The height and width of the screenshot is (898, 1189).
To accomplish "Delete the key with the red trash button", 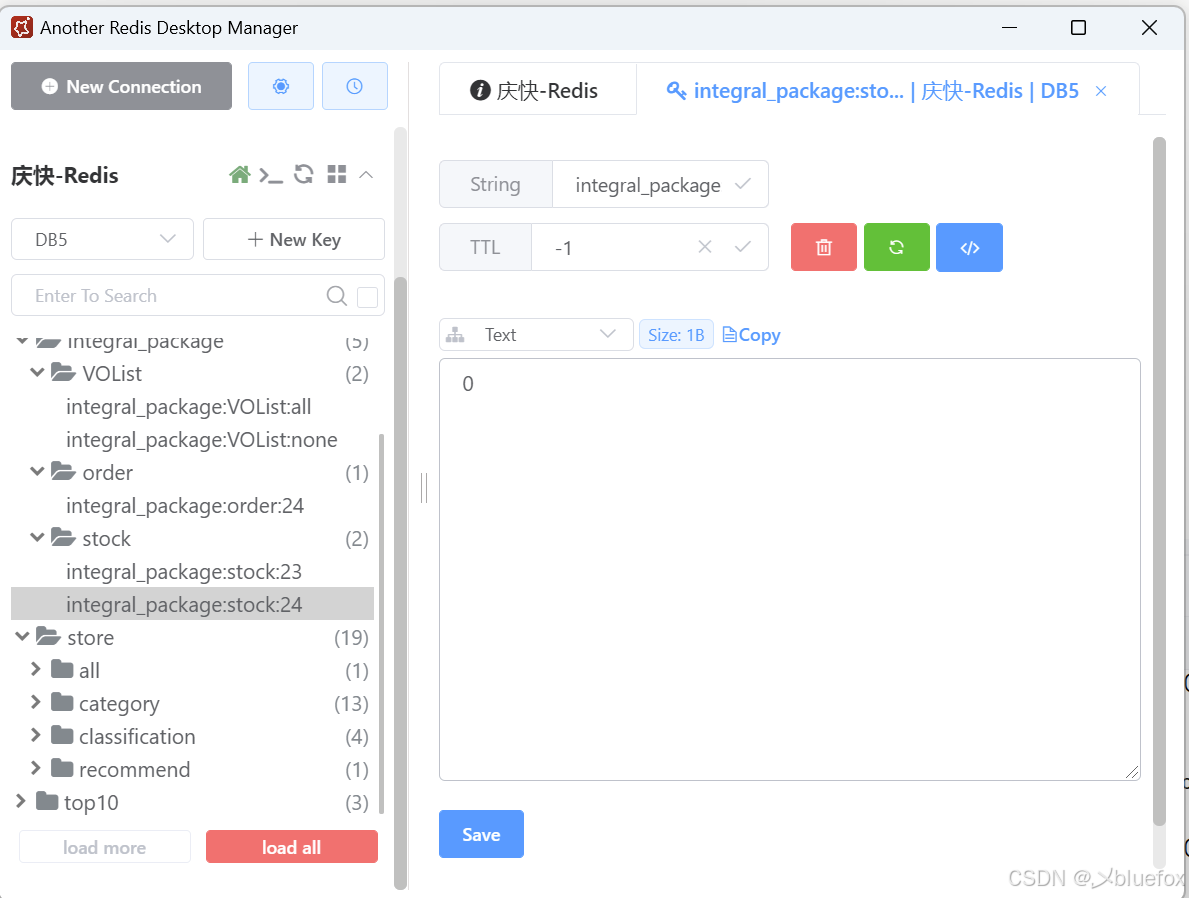I will coord(824,247).
